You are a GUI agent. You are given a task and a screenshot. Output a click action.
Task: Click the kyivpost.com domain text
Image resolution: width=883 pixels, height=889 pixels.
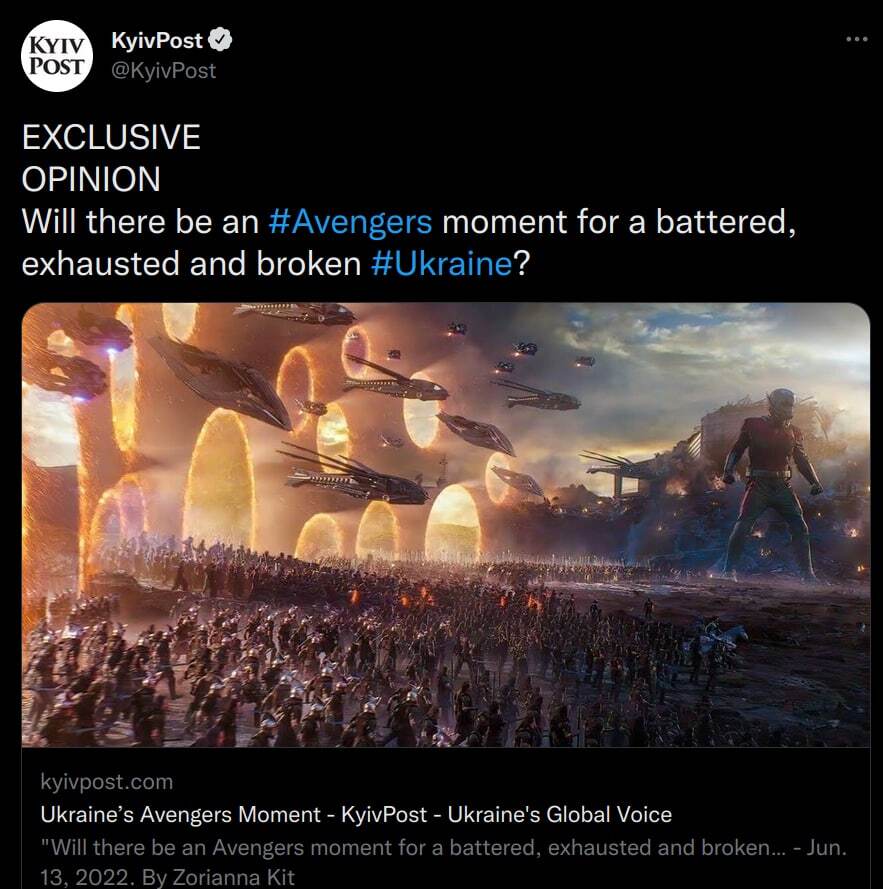107,781
